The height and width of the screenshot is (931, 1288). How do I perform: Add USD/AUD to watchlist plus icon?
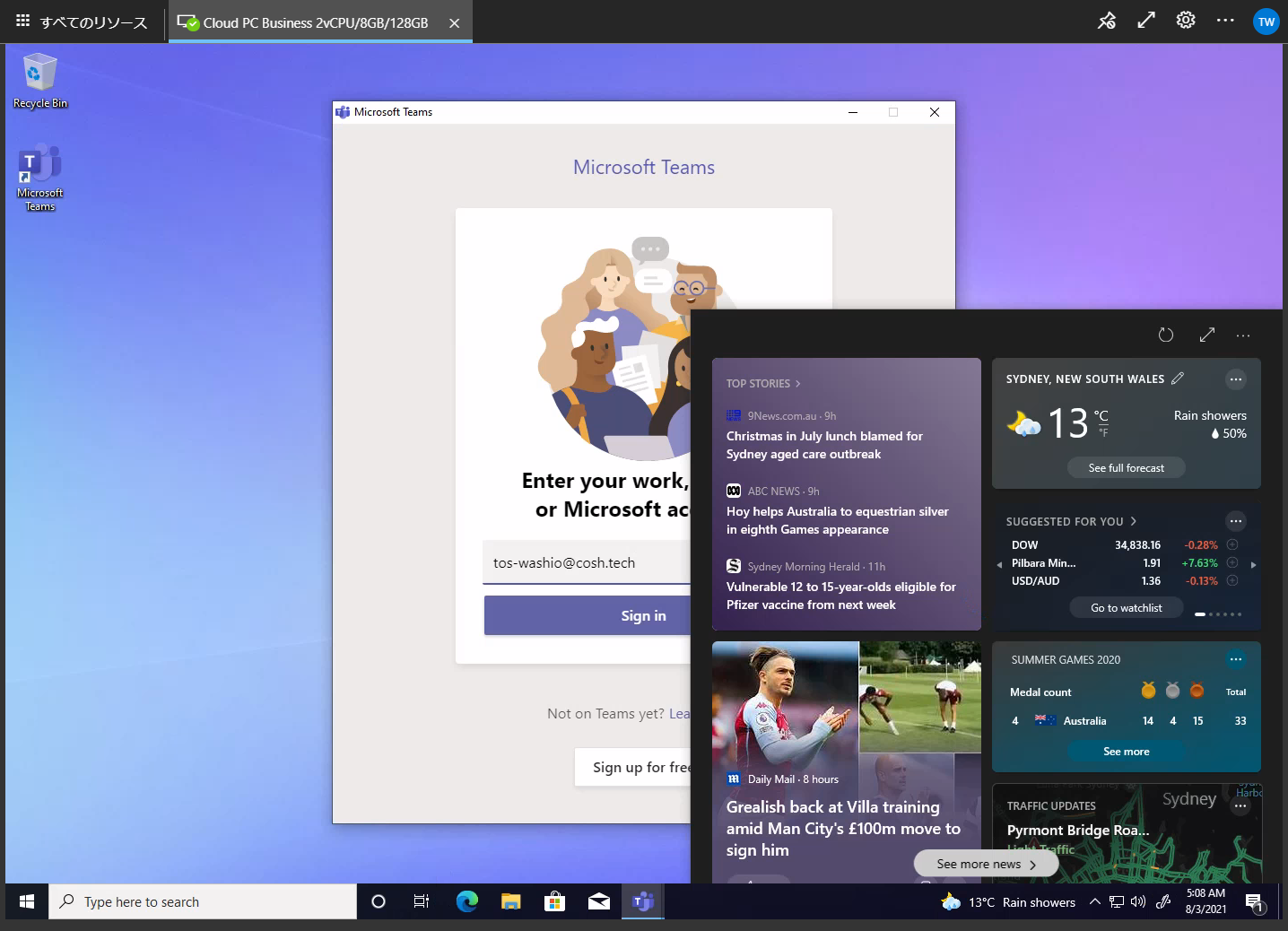tap(1232, 580)
